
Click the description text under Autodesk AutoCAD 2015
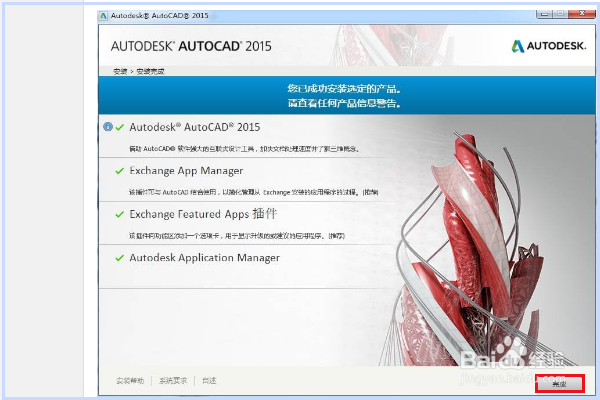[244, 149]
